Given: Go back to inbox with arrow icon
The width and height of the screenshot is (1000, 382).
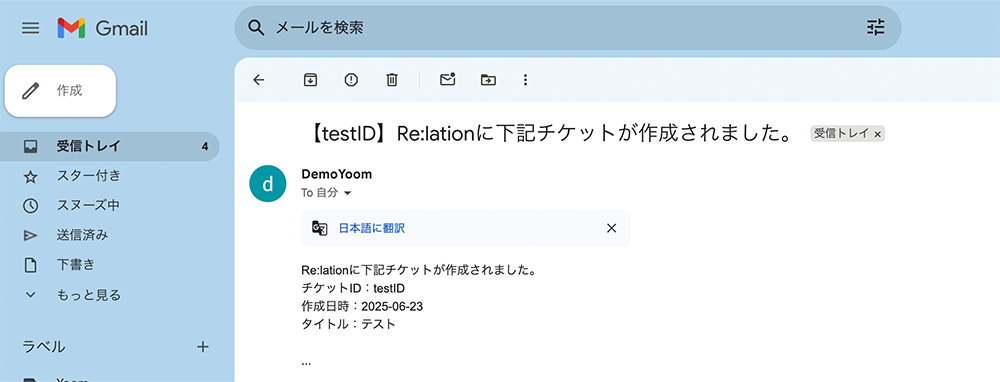Looking at the screenshot, I should click(x=258, y=80).
